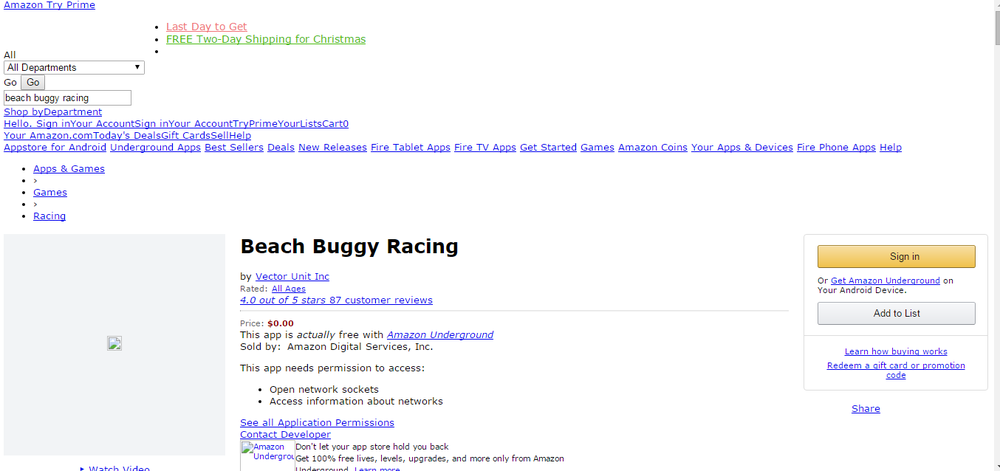
Task: Go to Underground Apps section
Action: (156, 147)
